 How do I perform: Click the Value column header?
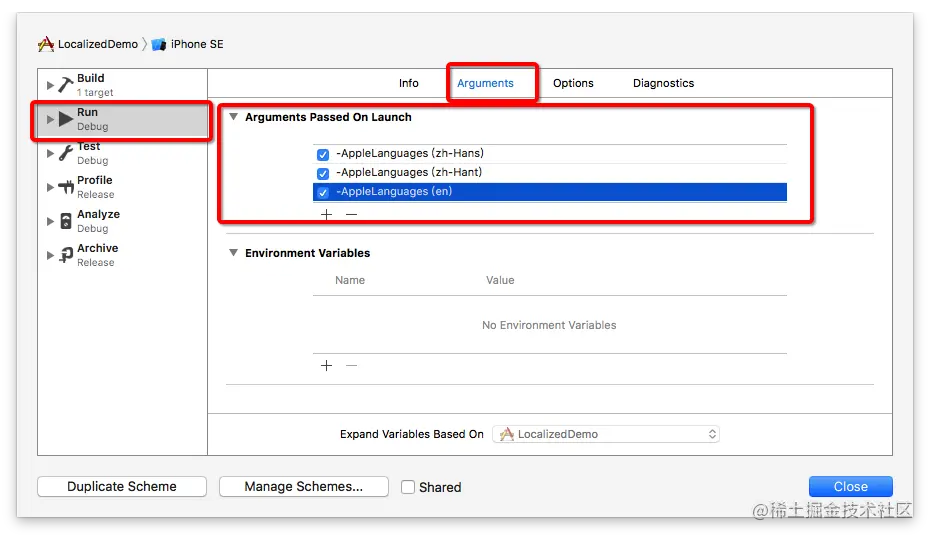[500, 280]
